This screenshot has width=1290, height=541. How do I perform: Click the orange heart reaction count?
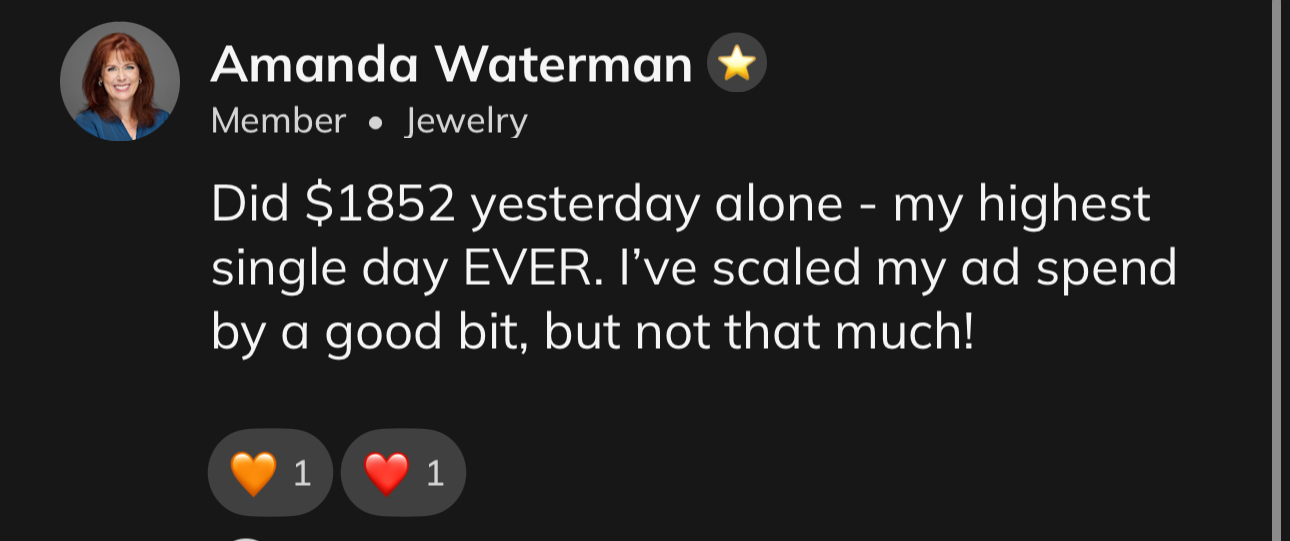click(302, 473)
